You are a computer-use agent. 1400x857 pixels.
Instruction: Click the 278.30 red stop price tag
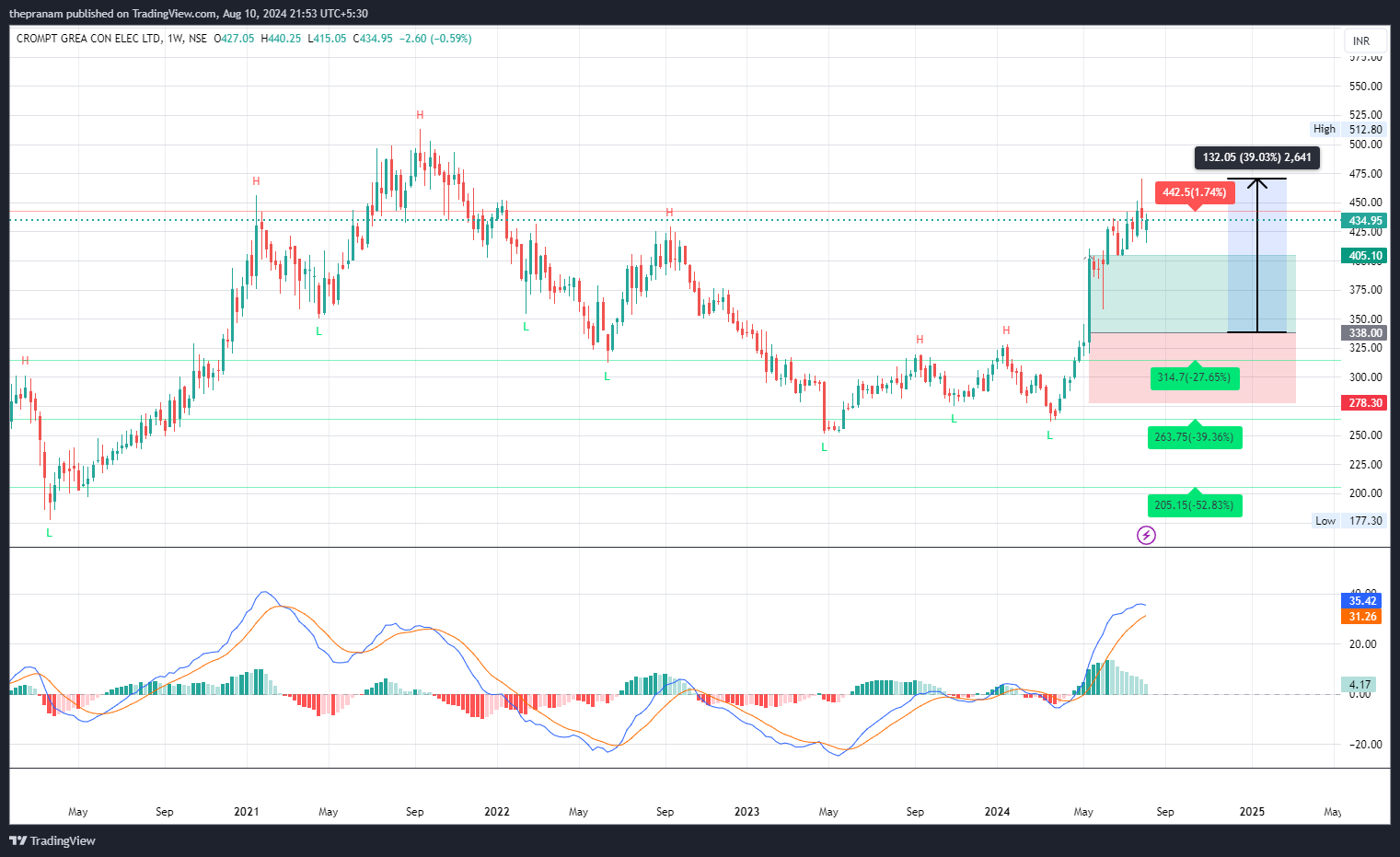point(1365,403)
